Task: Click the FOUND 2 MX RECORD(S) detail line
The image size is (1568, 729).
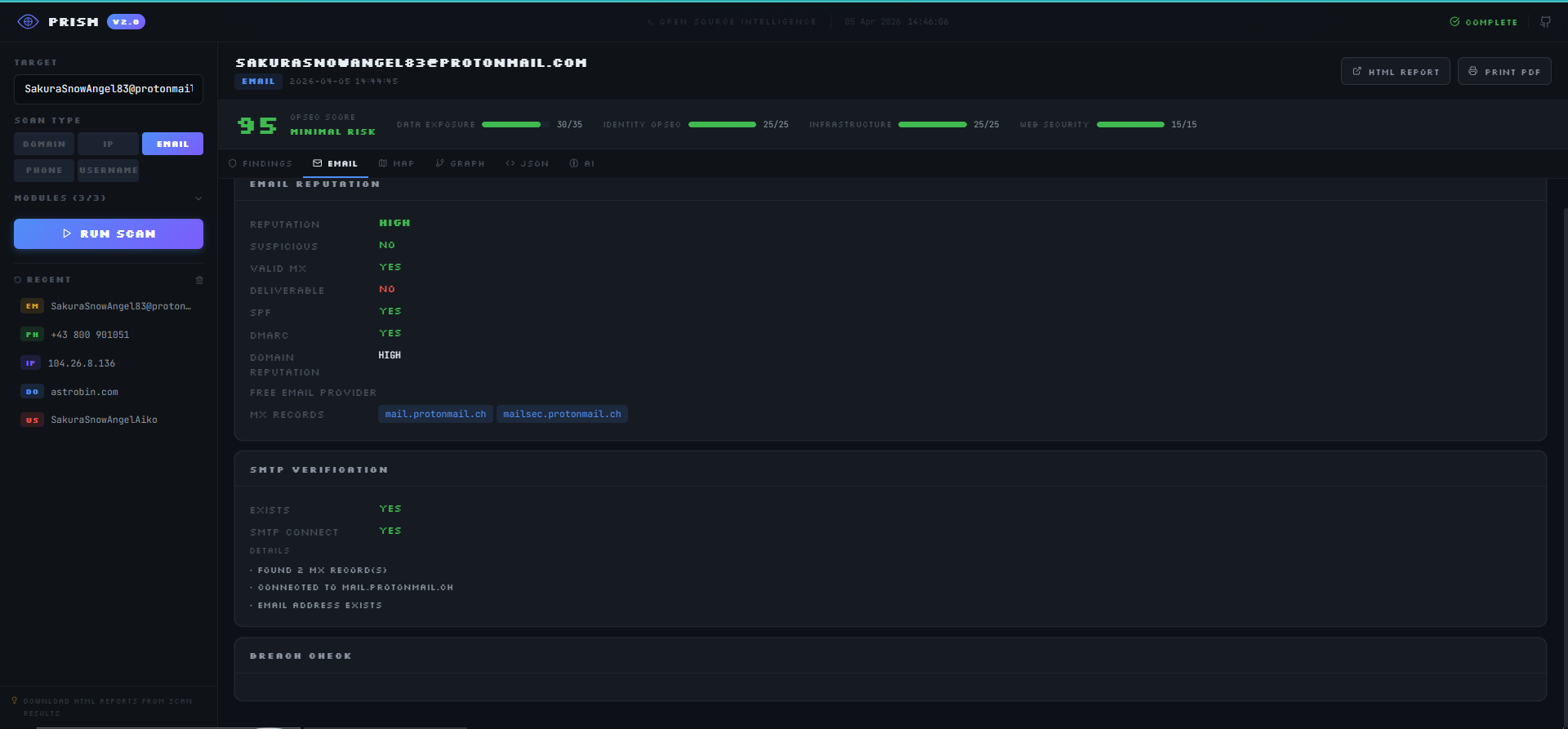Action: (x=323, y=571)
